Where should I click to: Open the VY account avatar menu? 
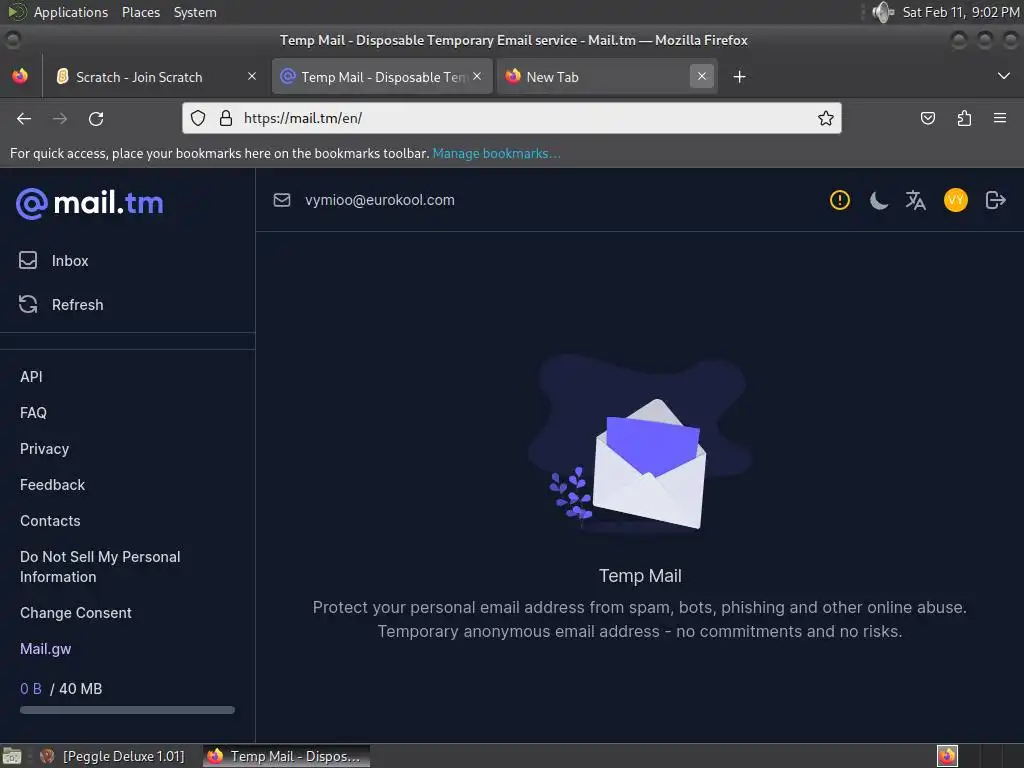point(955,200)
